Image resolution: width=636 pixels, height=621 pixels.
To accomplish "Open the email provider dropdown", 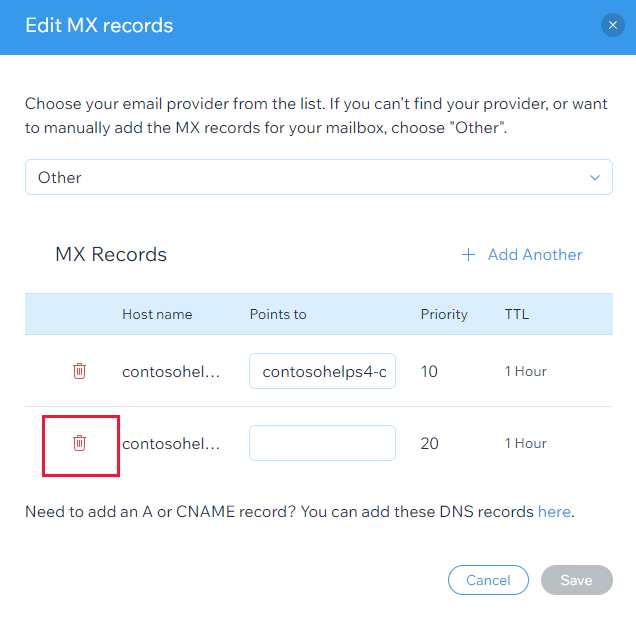I will coord(318,178).
